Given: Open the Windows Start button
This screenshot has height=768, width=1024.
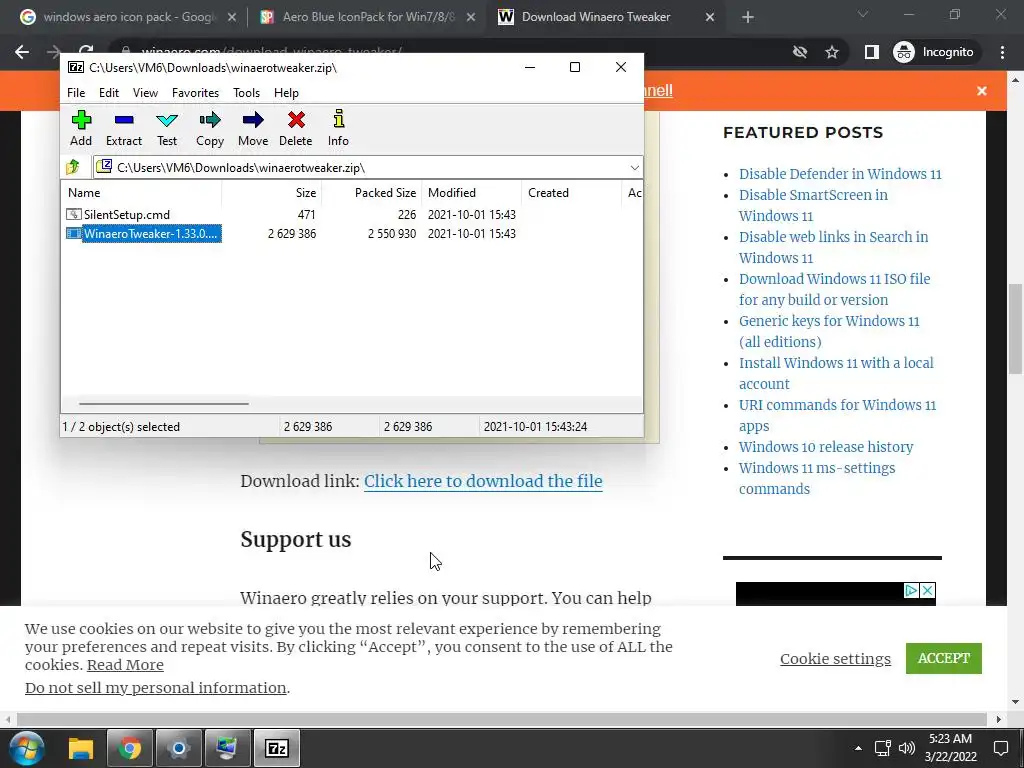Looking at the screenshot, I should pyautogui.click(x=26, y=748).
